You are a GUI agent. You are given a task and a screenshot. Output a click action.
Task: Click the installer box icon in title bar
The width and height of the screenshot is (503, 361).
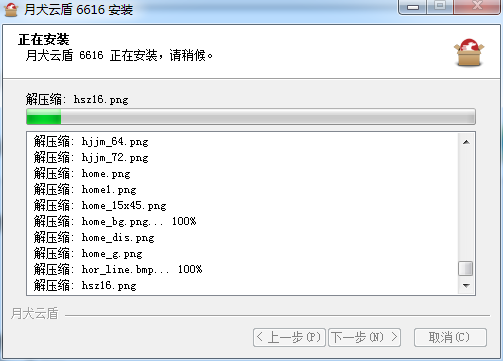point(10,9)
